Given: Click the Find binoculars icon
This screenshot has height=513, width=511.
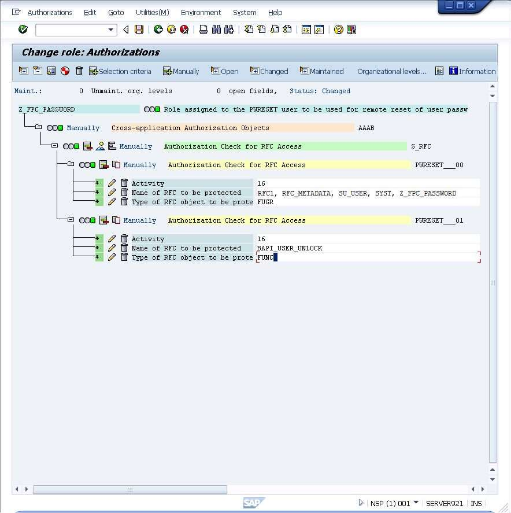Looking at the screenshot, I should click(216, 30).
